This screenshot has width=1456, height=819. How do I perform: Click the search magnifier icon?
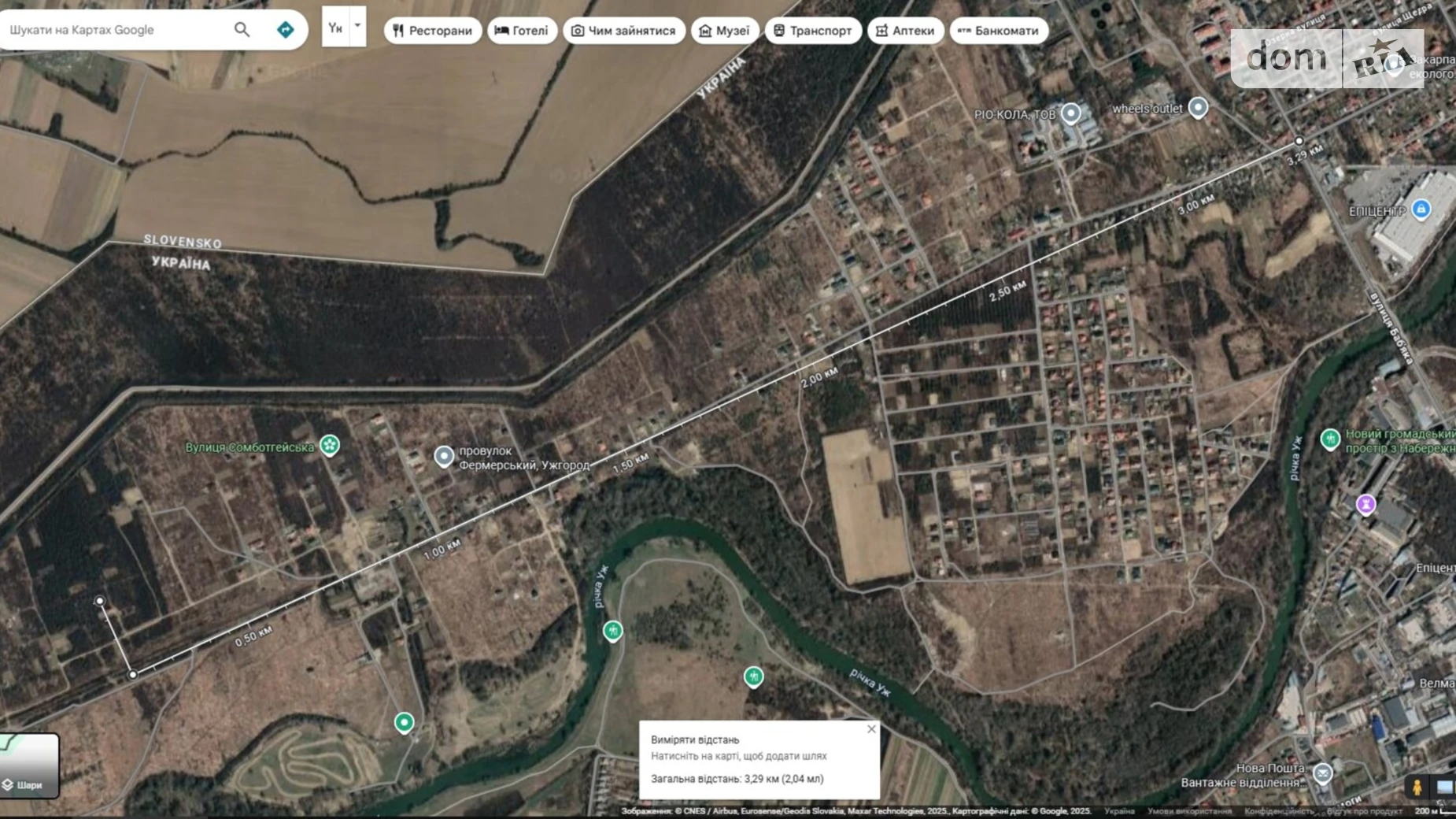point(242,30)
